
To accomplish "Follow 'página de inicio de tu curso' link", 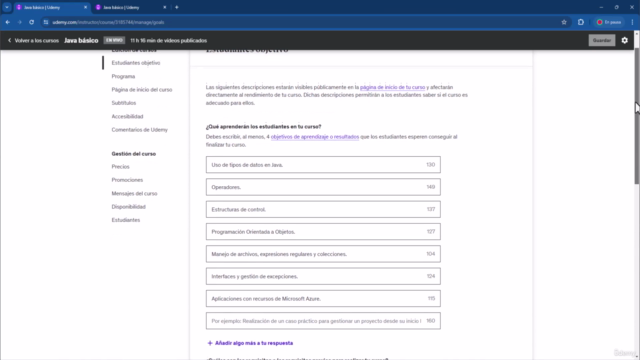I will [x=392, y=87].
